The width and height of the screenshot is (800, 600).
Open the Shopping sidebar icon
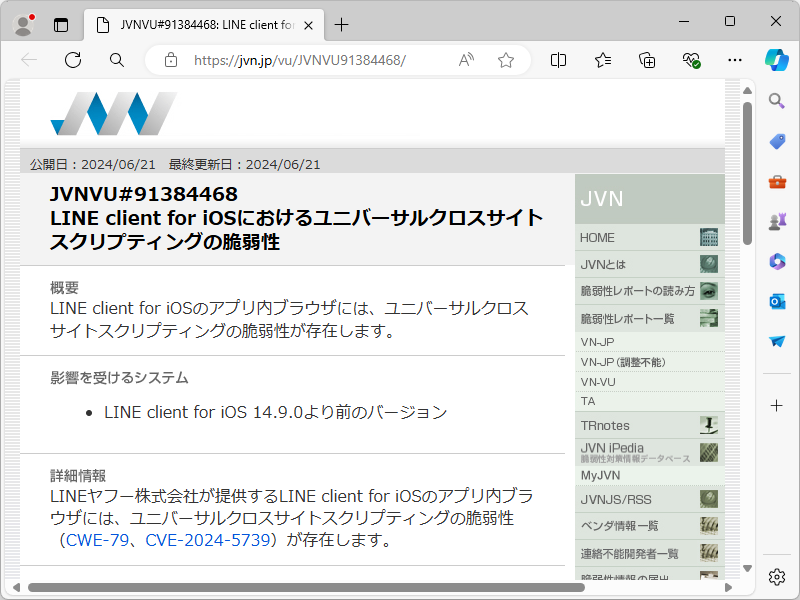click(x=776, y=141)
